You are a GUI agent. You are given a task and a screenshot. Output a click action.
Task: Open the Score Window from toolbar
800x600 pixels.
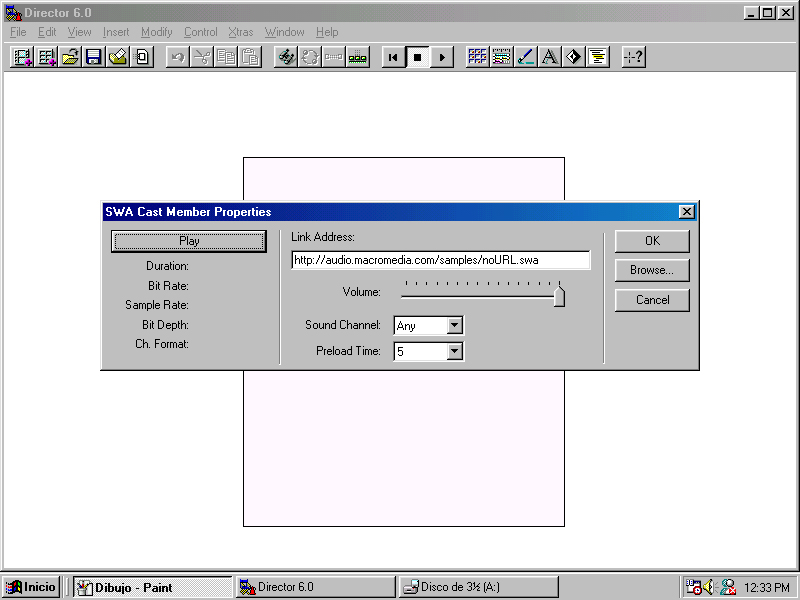pyautogui.click(x=502, y=57)
